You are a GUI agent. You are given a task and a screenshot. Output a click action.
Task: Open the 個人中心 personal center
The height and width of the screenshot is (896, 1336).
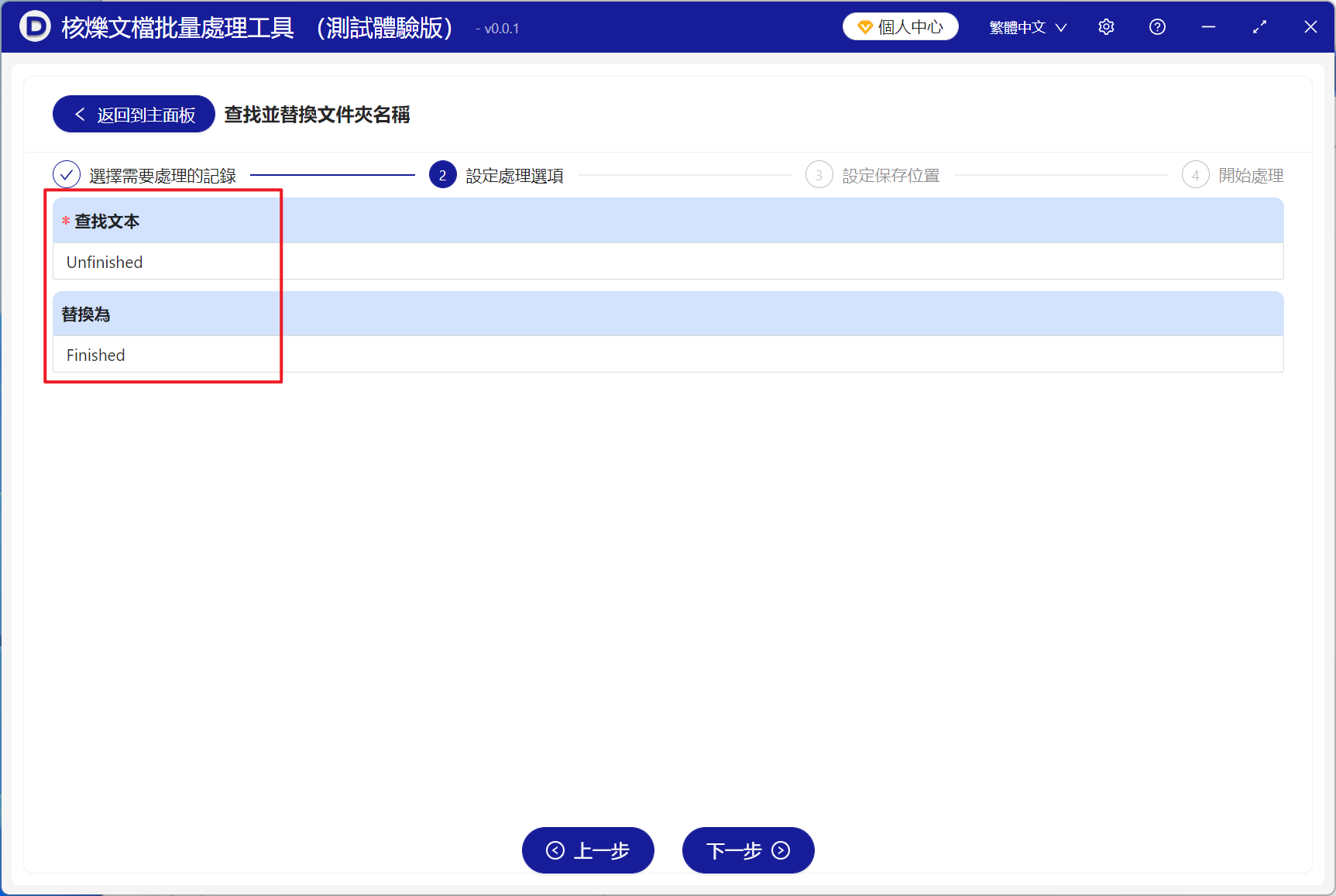(900, 27)
